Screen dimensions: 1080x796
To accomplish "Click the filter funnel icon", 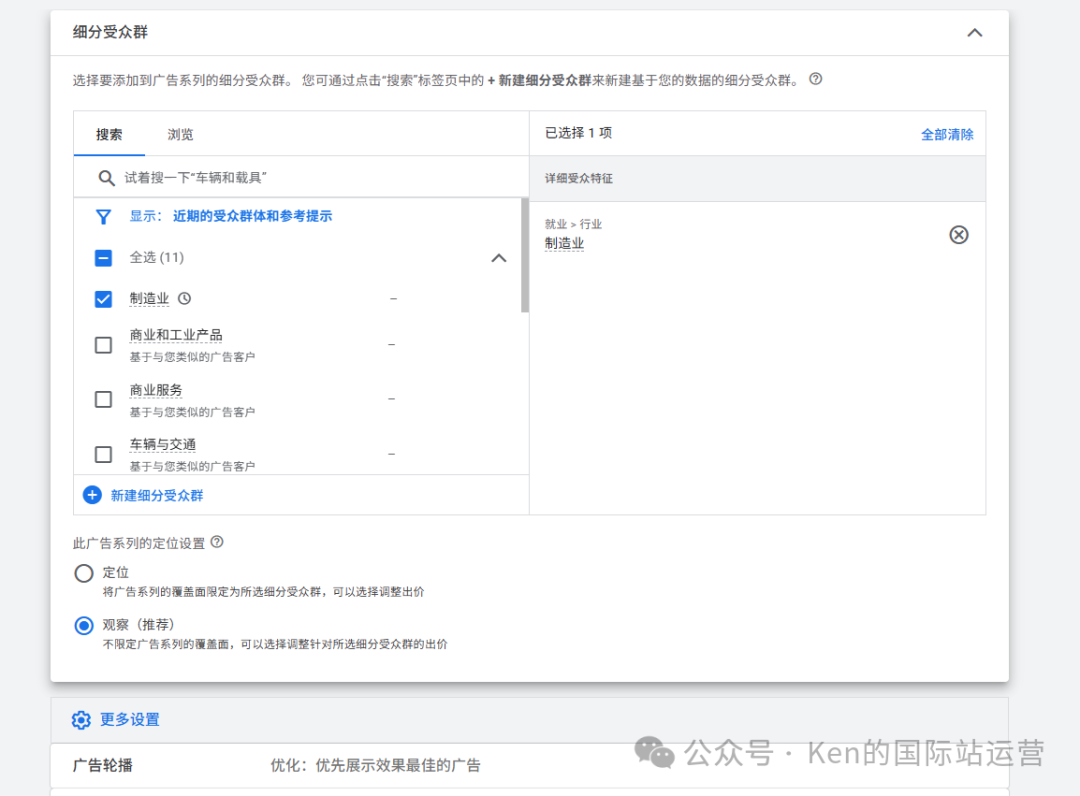I will click(x=103, y=217).
